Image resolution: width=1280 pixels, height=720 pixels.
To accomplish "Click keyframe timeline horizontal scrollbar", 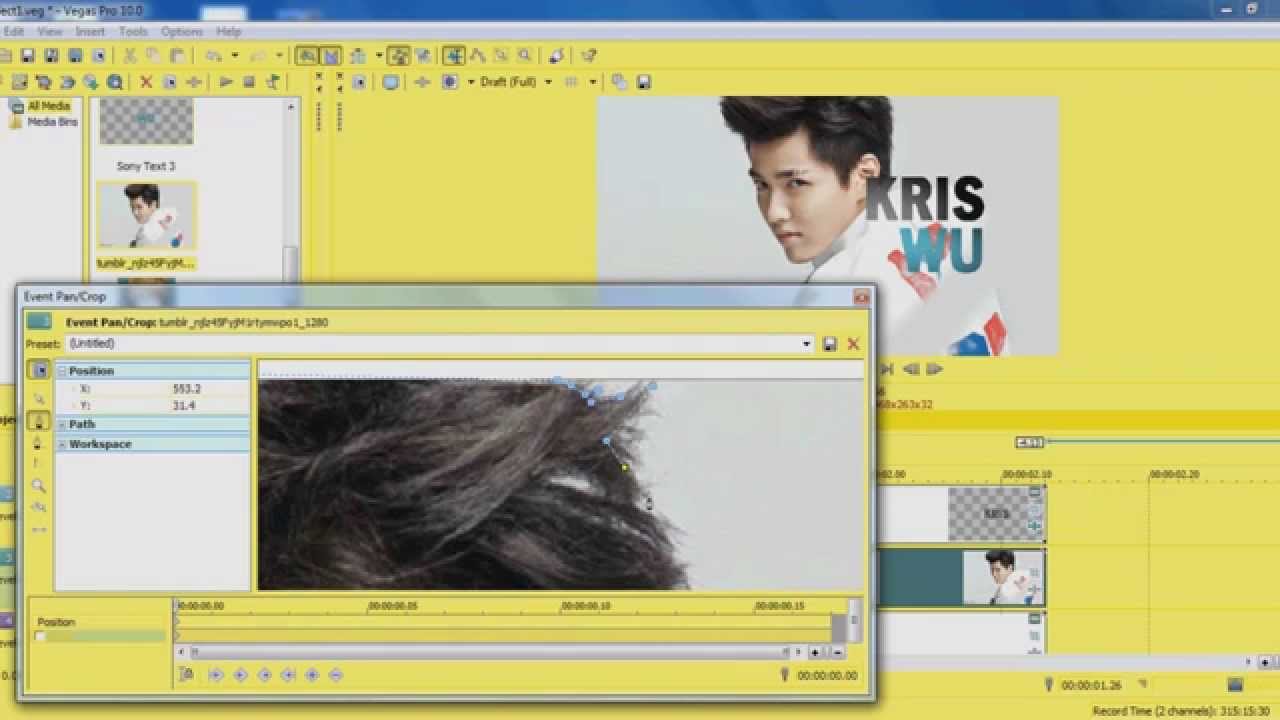I will [490, 652].
